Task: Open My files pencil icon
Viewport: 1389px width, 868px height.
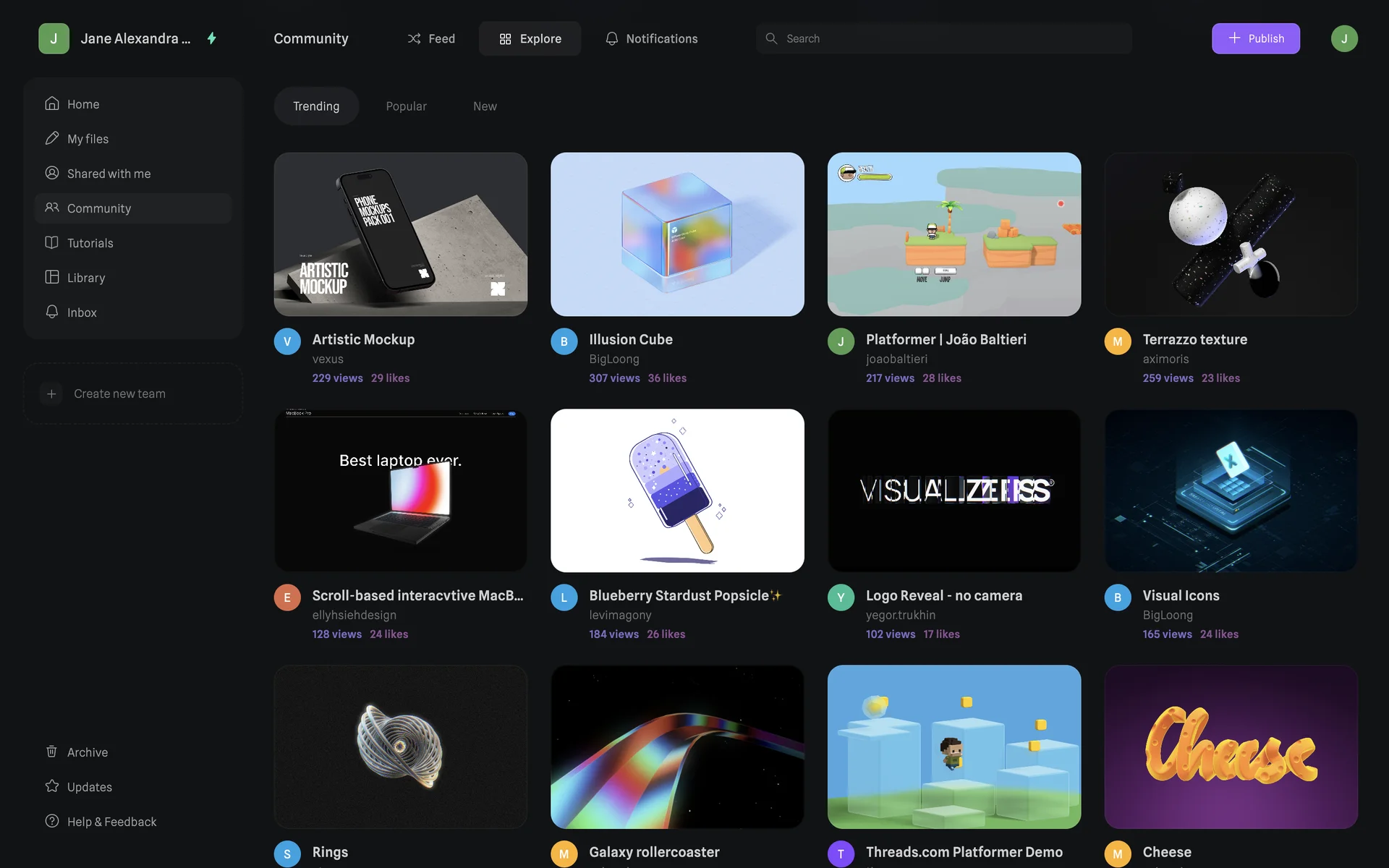Action: tap(51, 138)
